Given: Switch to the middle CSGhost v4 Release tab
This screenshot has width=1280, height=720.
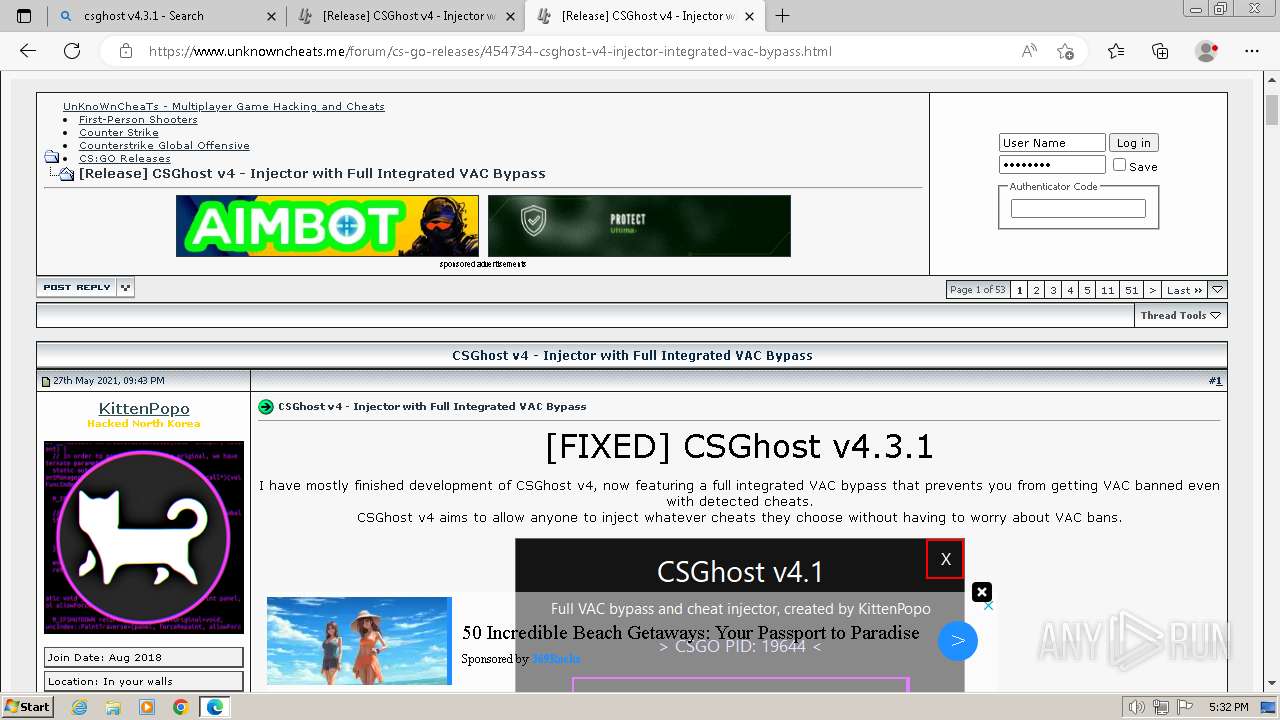Looking at the screenshot, I should pos(407,16).
